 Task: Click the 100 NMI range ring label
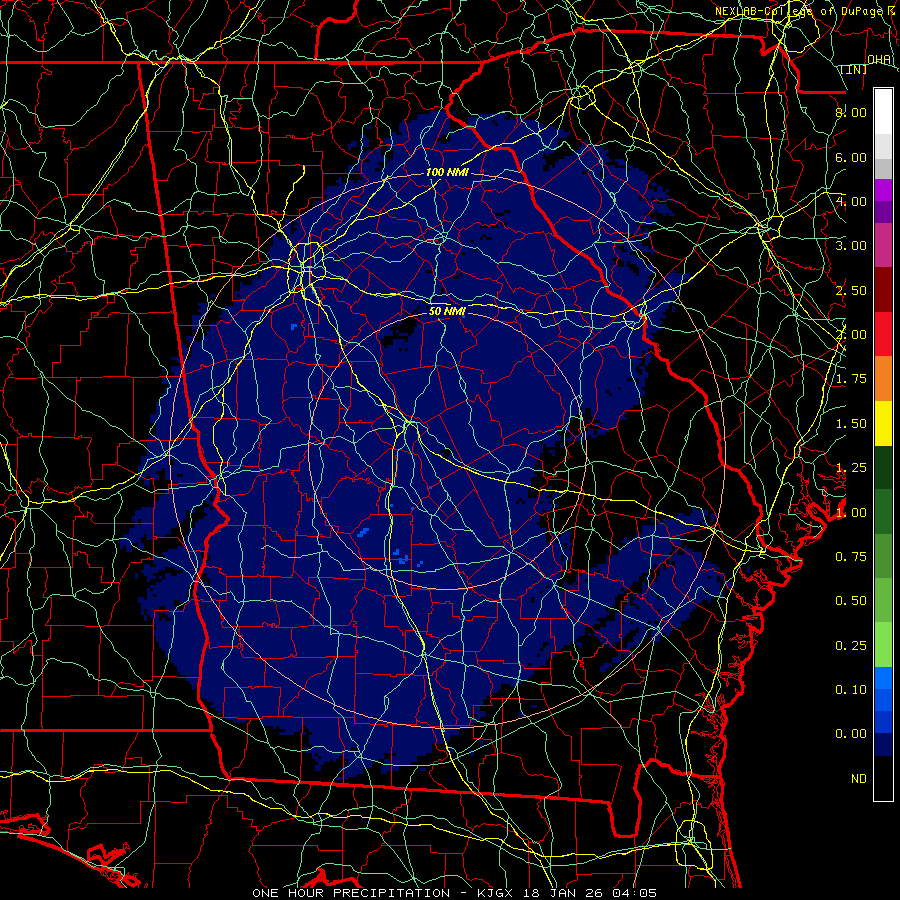447,172
